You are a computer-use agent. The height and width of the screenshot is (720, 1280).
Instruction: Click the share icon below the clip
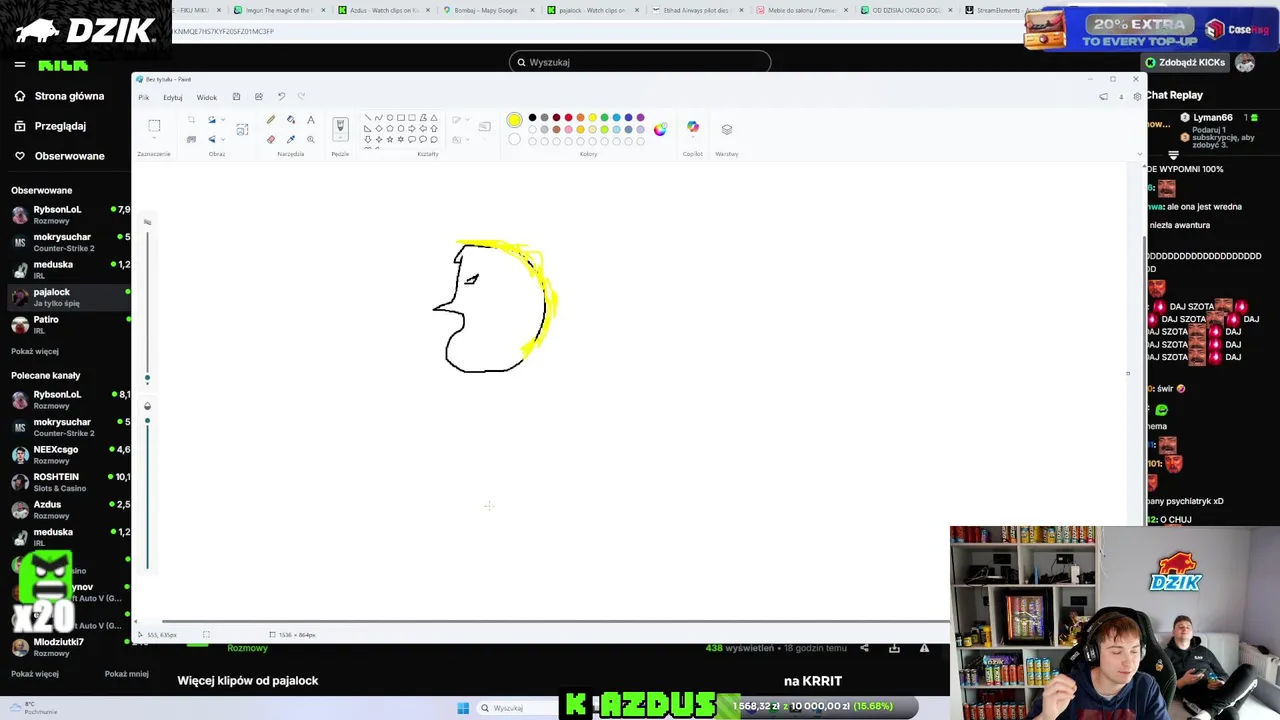point(865,648)
